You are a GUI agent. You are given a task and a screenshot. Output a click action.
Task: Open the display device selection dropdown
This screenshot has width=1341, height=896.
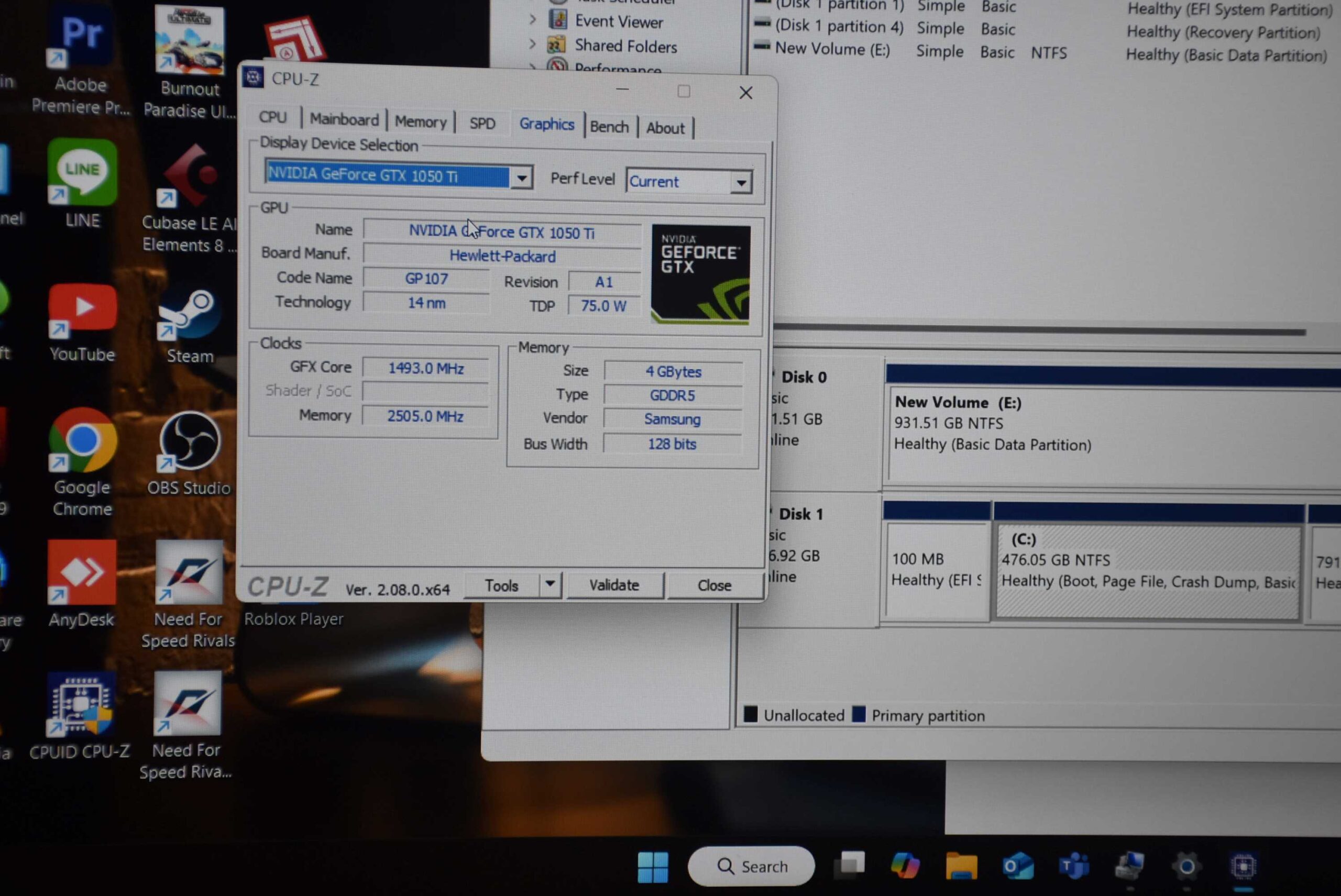click(x=521, y=178)
